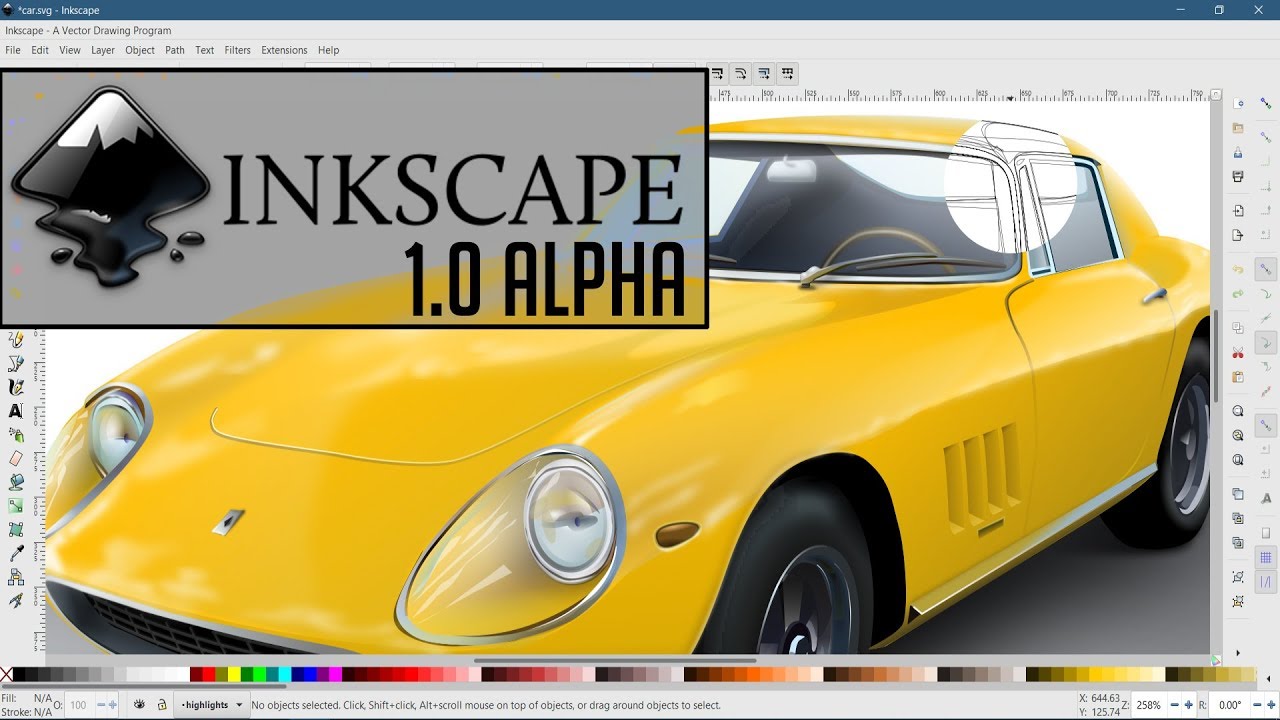The height and width of the screenshot is (720, 1280).
Task: Click the Duplicate object icon
Action: point(1238,493)
